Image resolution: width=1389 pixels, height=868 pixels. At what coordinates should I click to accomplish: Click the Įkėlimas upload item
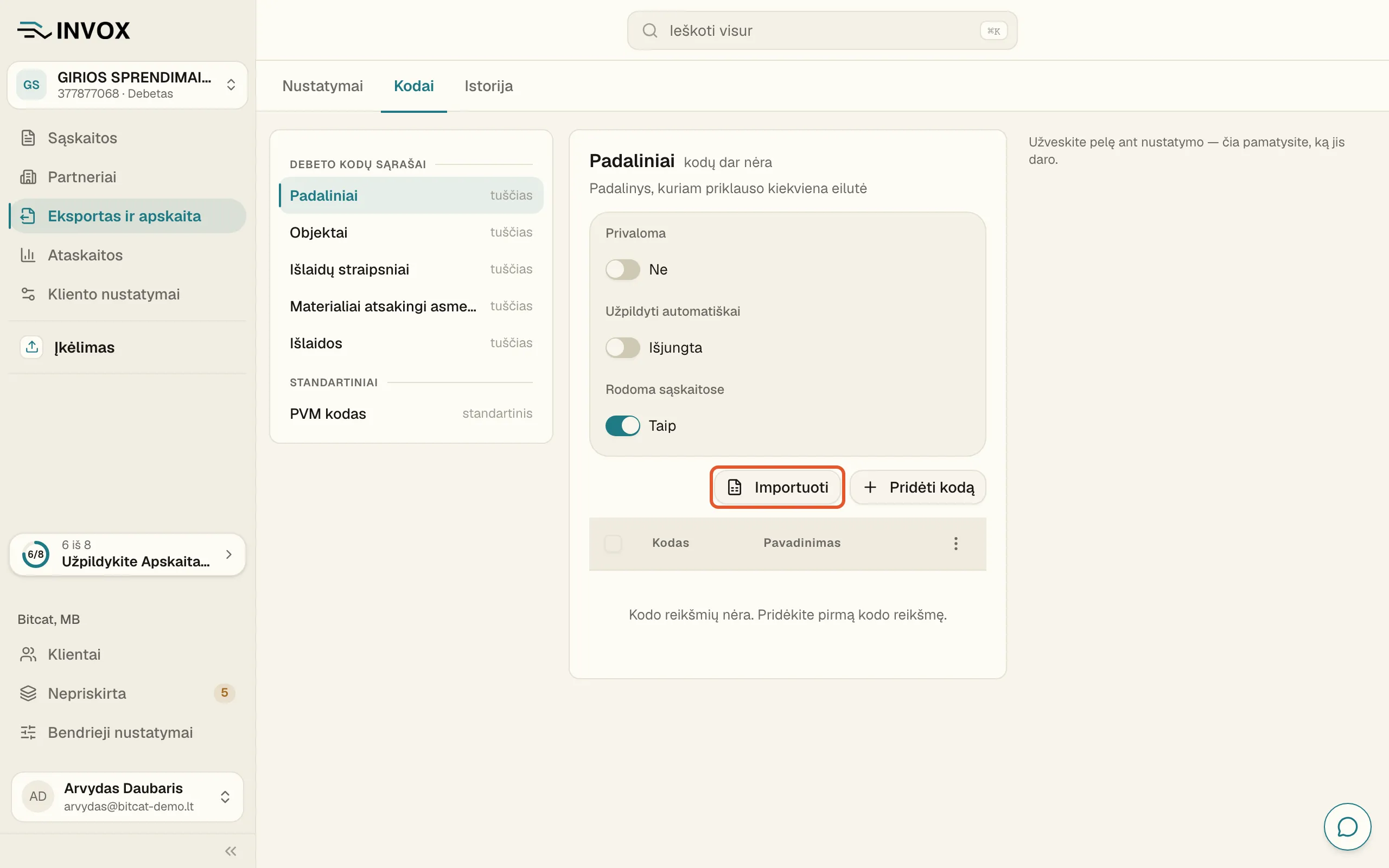pos(128,347)
